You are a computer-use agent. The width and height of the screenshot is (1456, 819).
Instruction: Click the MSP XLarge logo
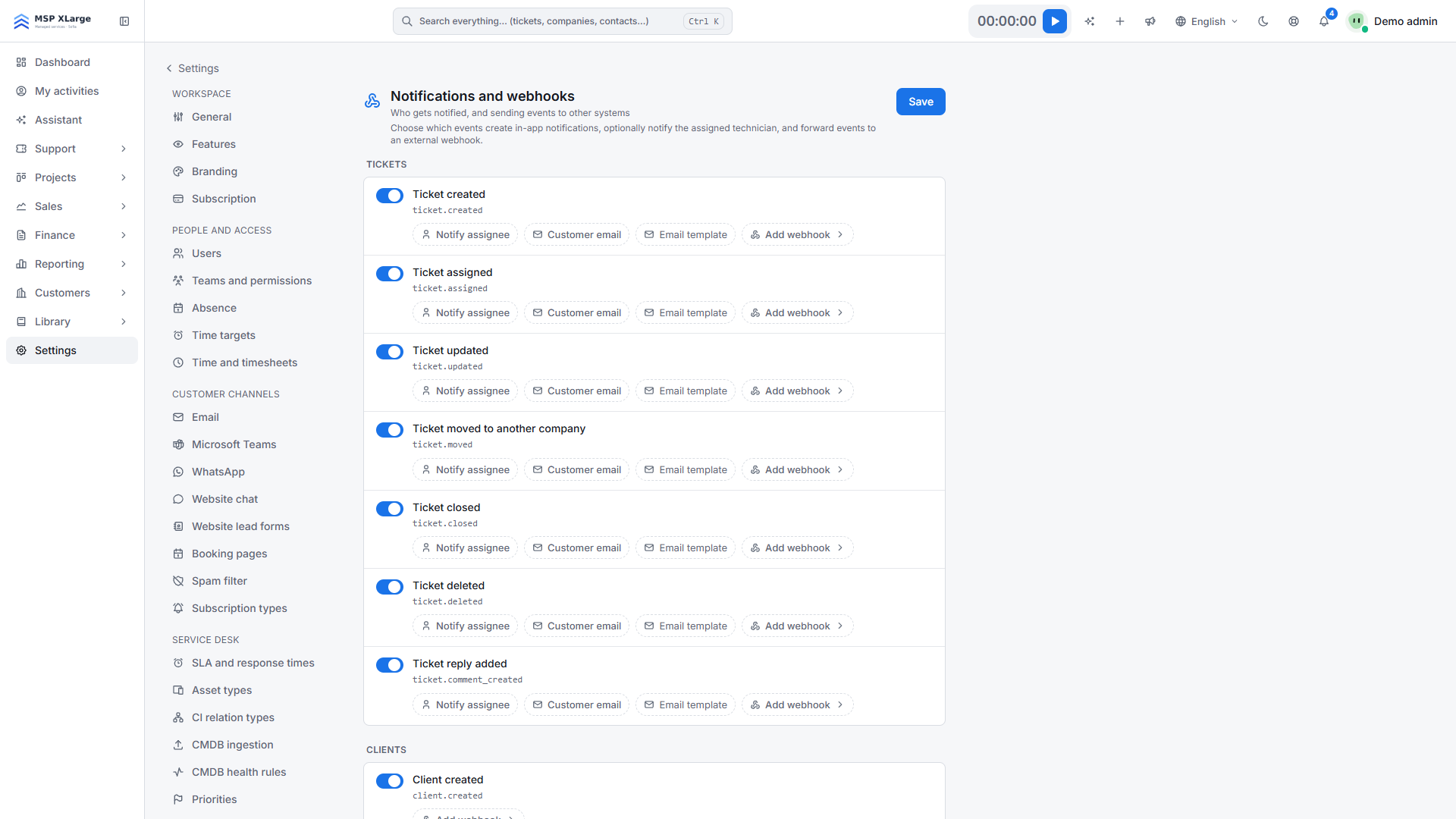[52, 21]
